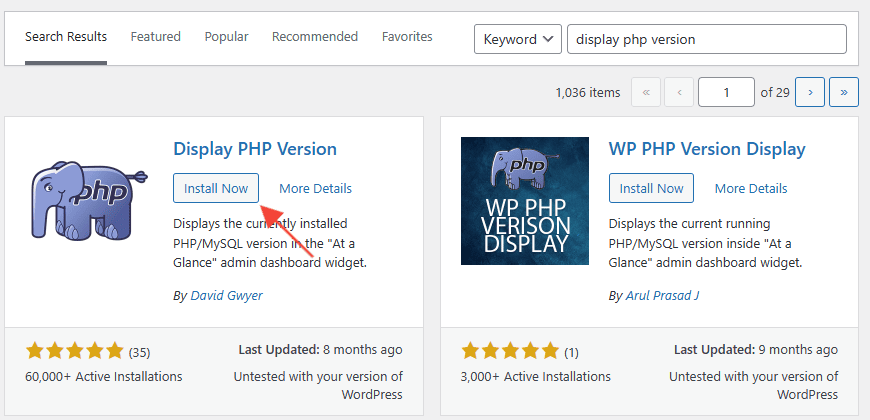The width and height of the screenshot is (870, 420).
Task: Jump to last page of results
Action: click(844, 92)
